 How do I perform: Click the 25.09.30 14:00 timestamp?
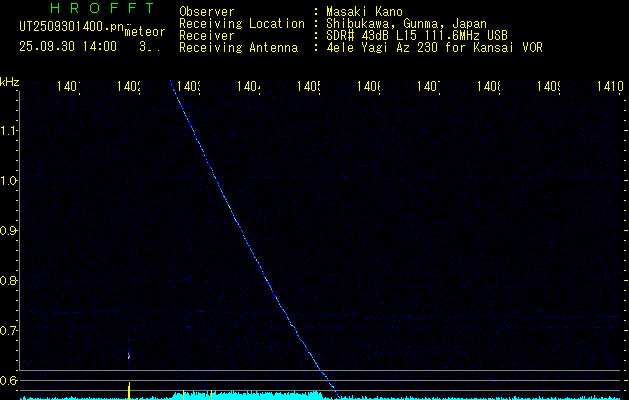(68, 46)
